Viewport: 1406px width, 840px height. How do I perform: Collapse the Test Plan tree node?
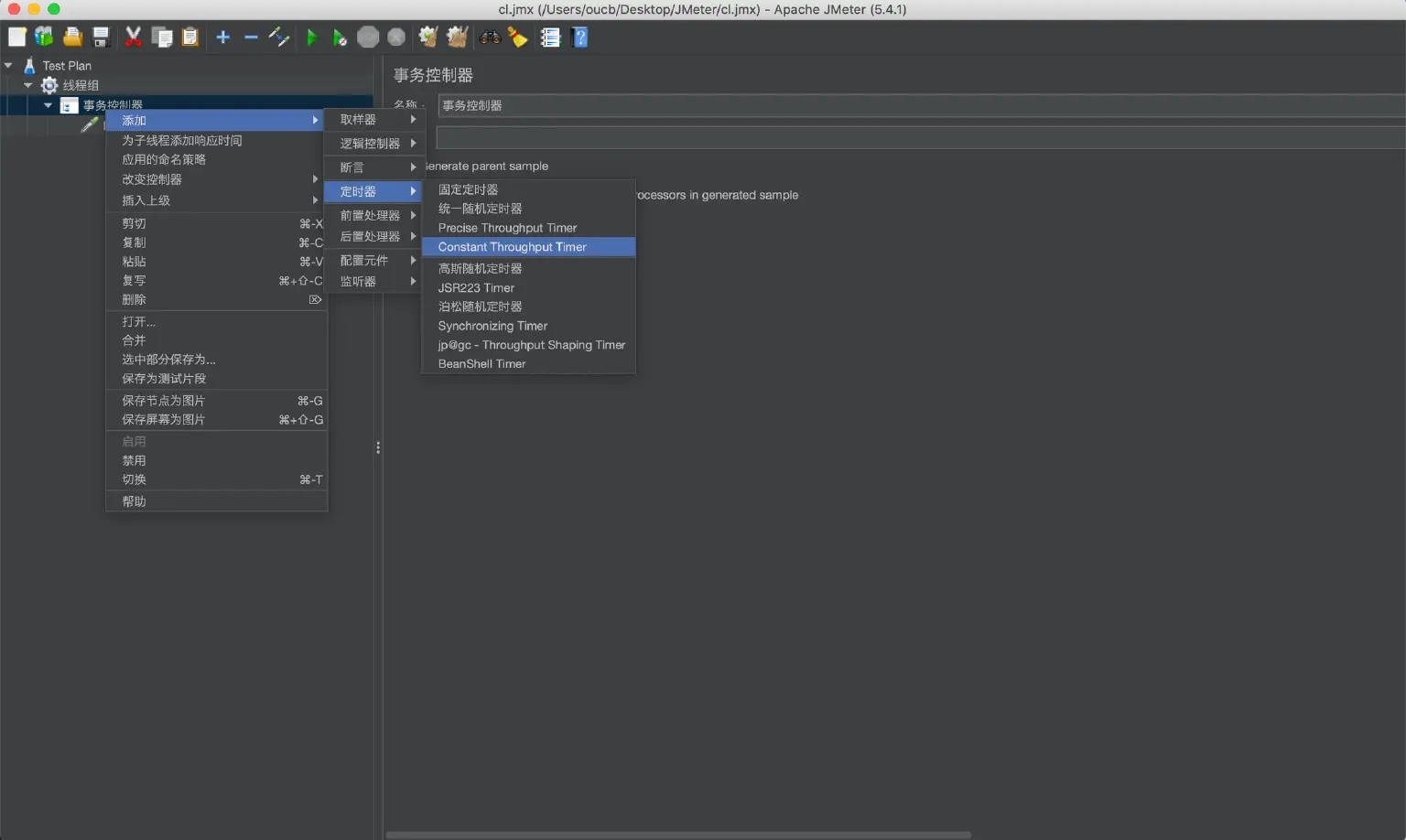click(8, 66)
